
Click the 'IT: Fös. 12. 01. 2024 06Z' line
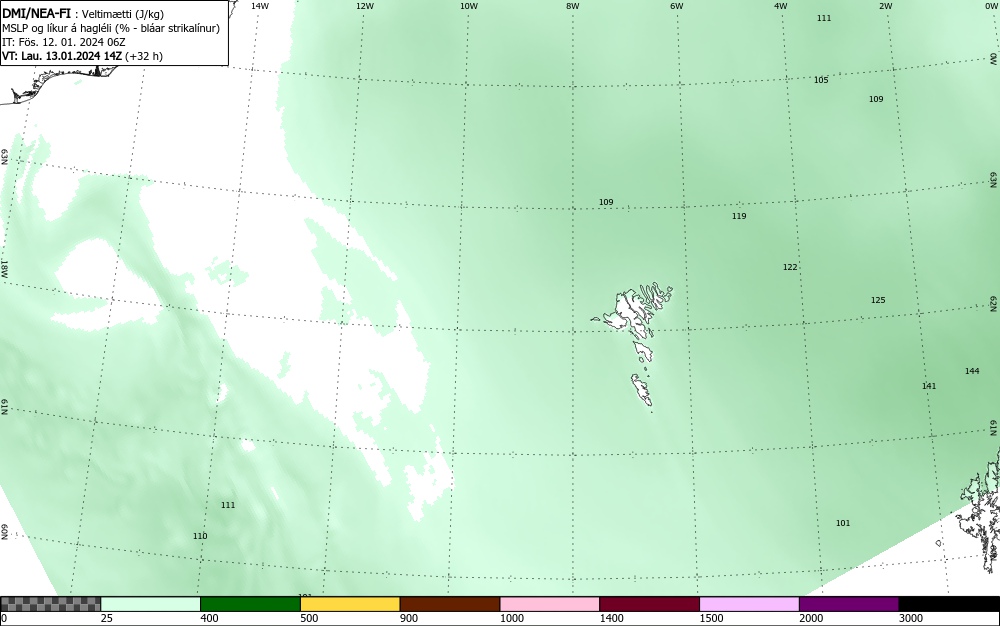pos(64,42)
